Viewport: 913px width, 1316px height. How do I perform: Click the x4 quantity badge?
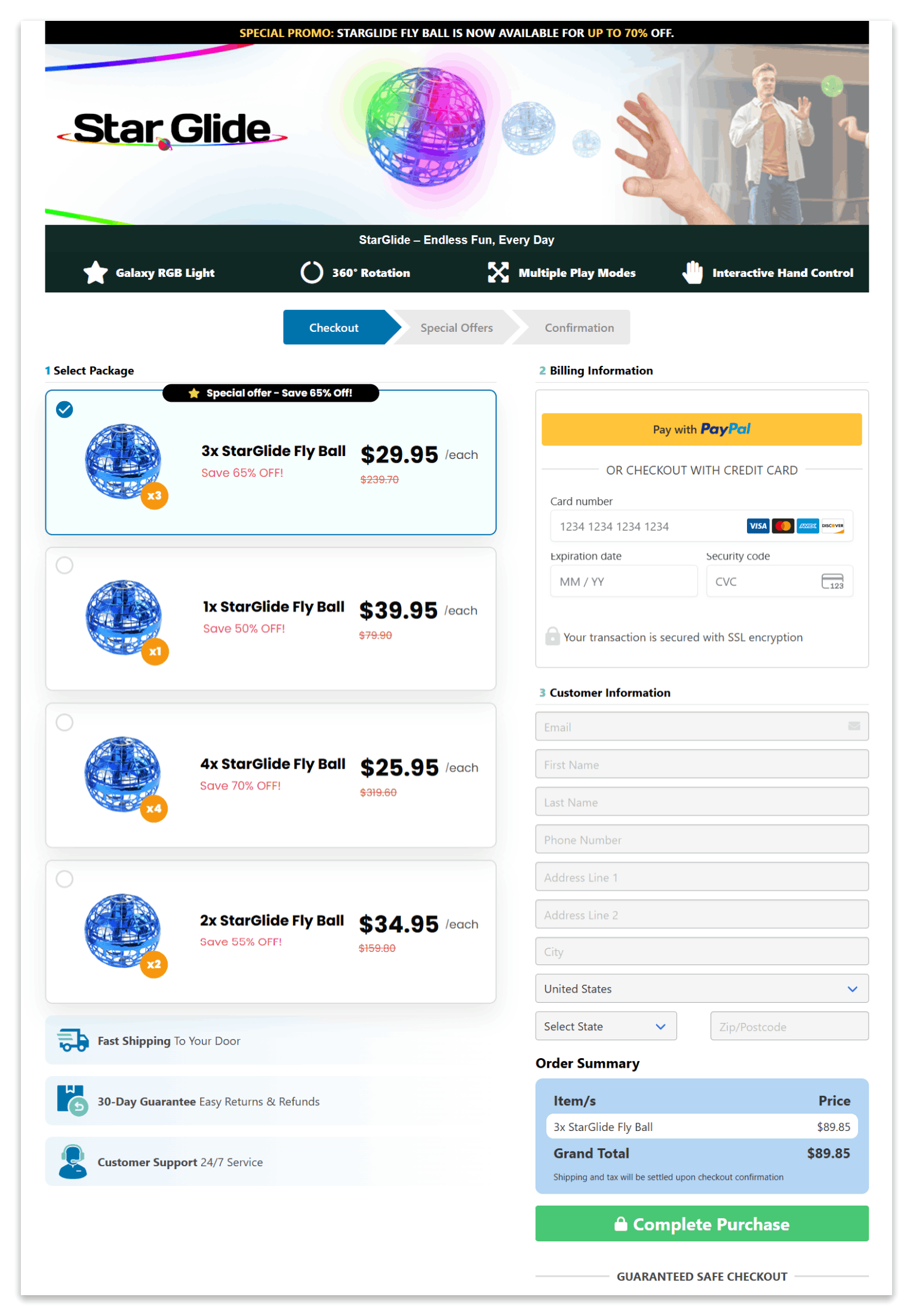[153, 809]
